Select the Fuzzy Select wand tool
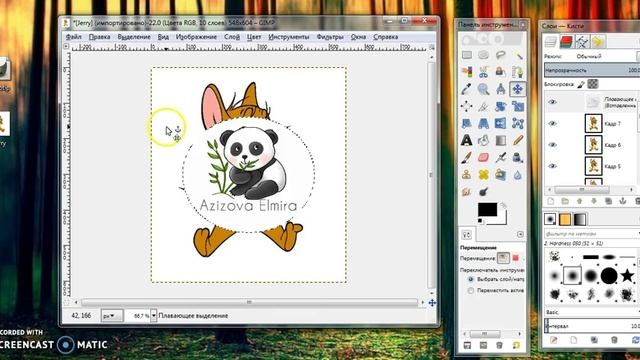 point(518,55)
